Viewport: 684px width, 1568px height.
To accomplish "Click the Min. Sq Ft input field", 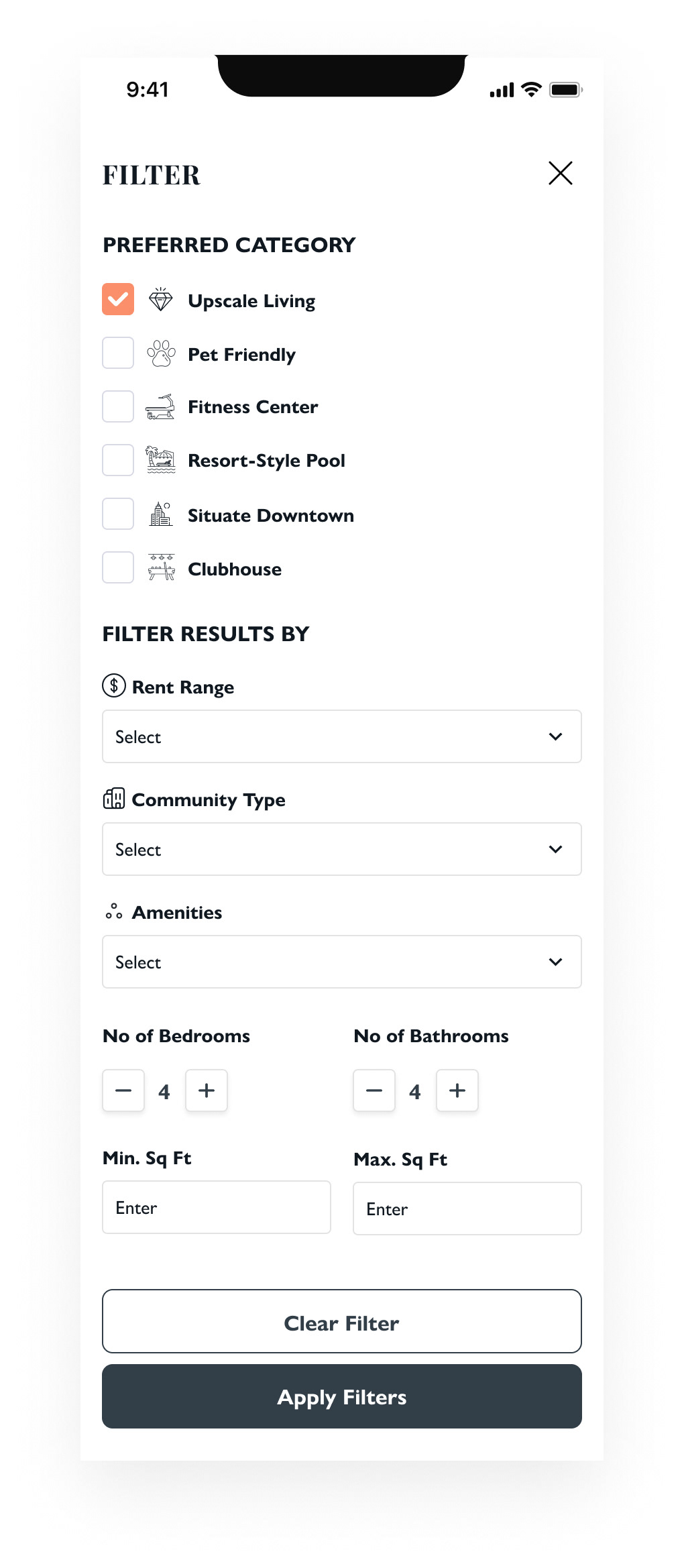I will (x=216, y=1207).
